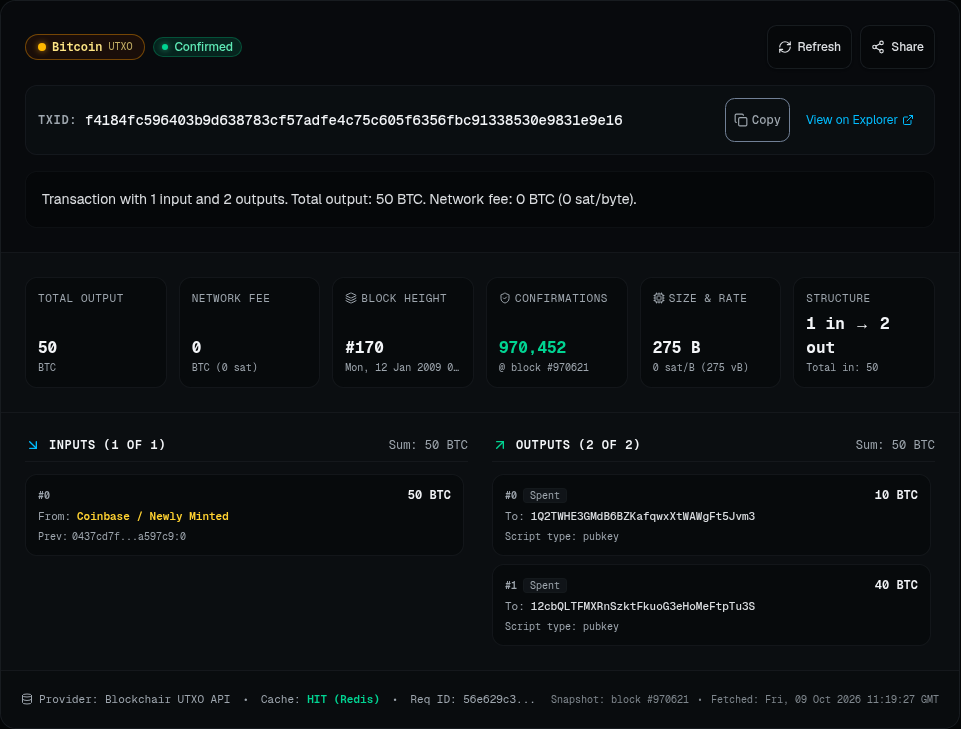The height and width of the screenshot is (729, 961).
Task: Click the 970,452 confirmations value
Action: pos(532,348)
